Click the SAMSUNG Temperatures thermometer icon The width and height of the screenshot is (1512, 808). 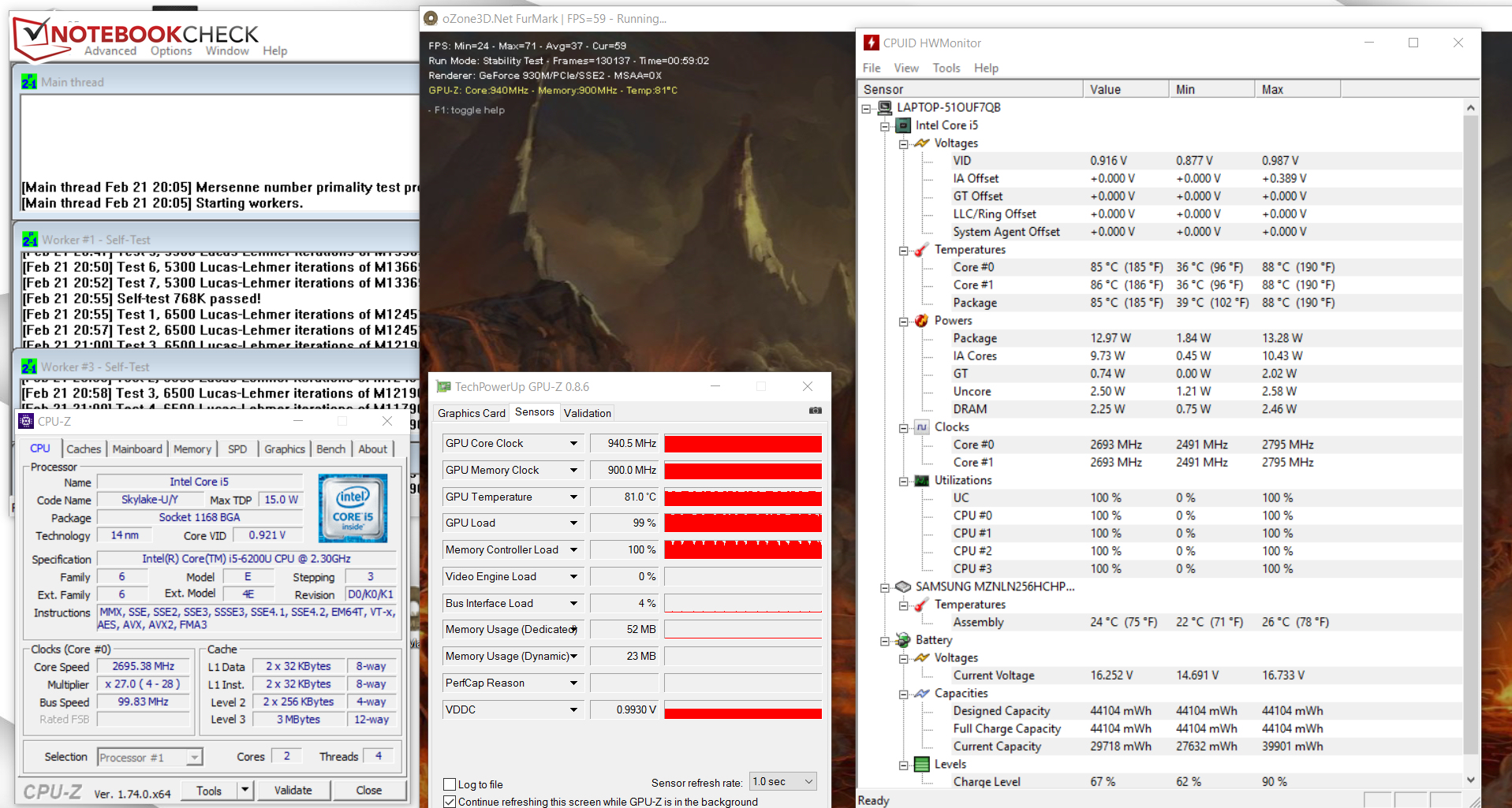click(x=921, y=605)
